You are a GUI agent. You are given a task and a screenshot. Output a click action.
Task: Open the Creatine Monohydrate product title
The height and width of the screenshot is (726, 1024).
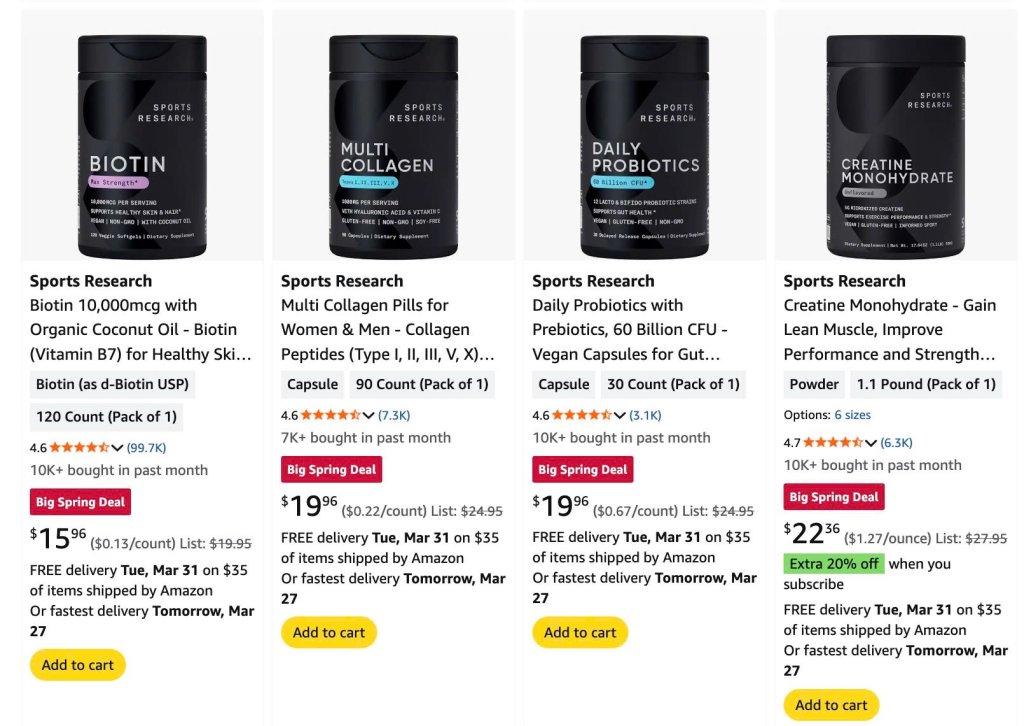[x=889, y=330]
